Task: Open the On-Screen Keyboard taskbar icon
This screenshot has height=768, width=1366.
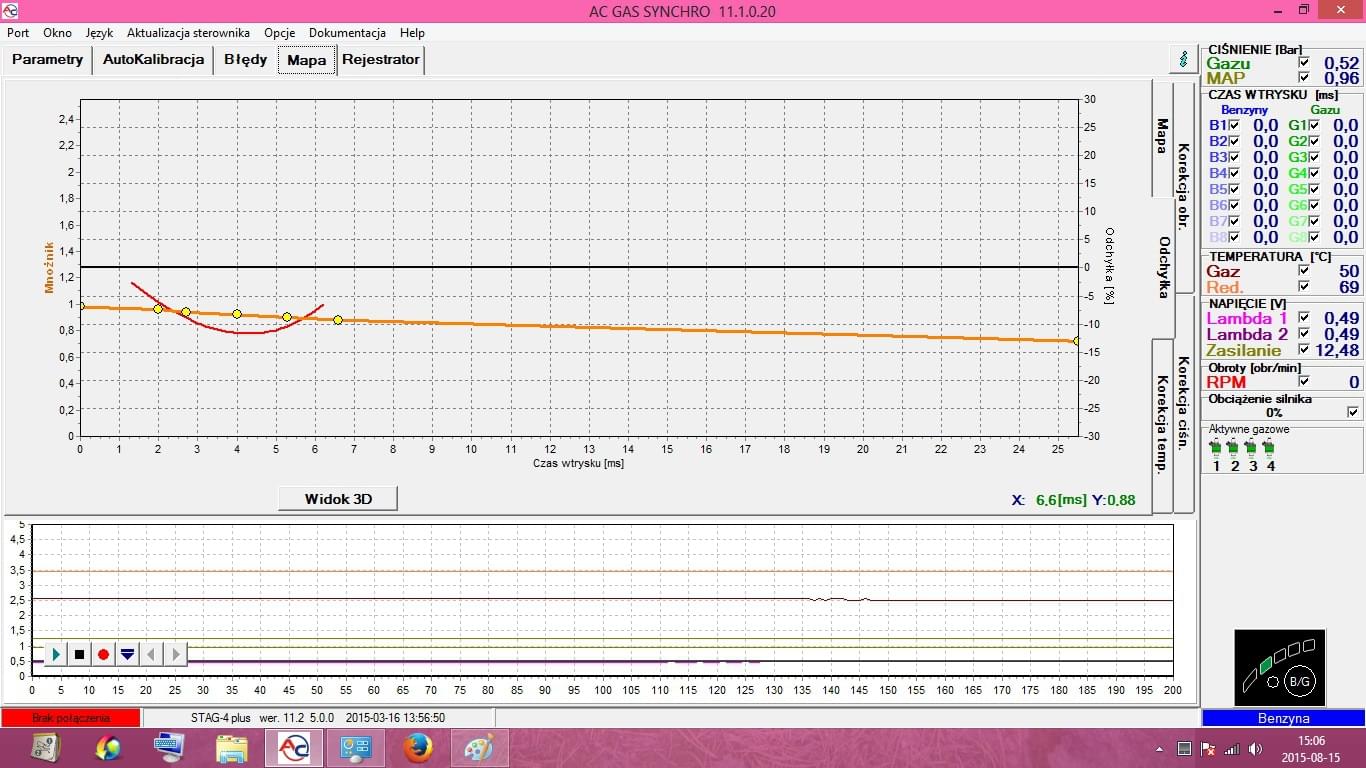Action: tap(170, 747)
